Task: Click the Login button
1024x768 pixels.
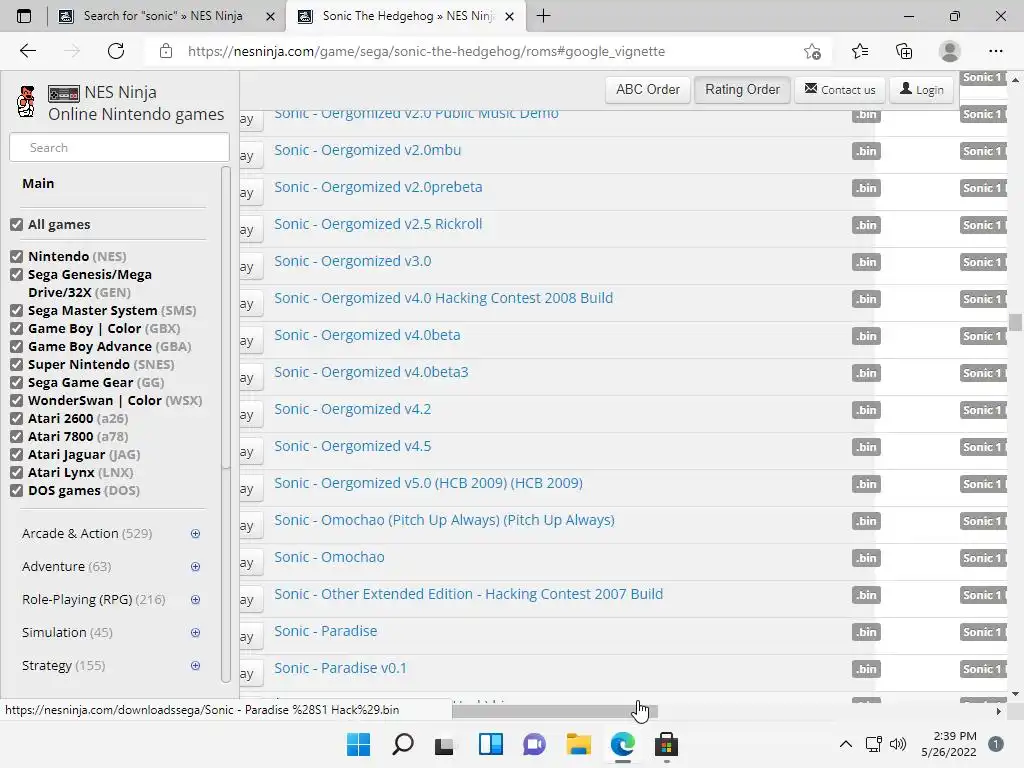Action: point(921,89)
